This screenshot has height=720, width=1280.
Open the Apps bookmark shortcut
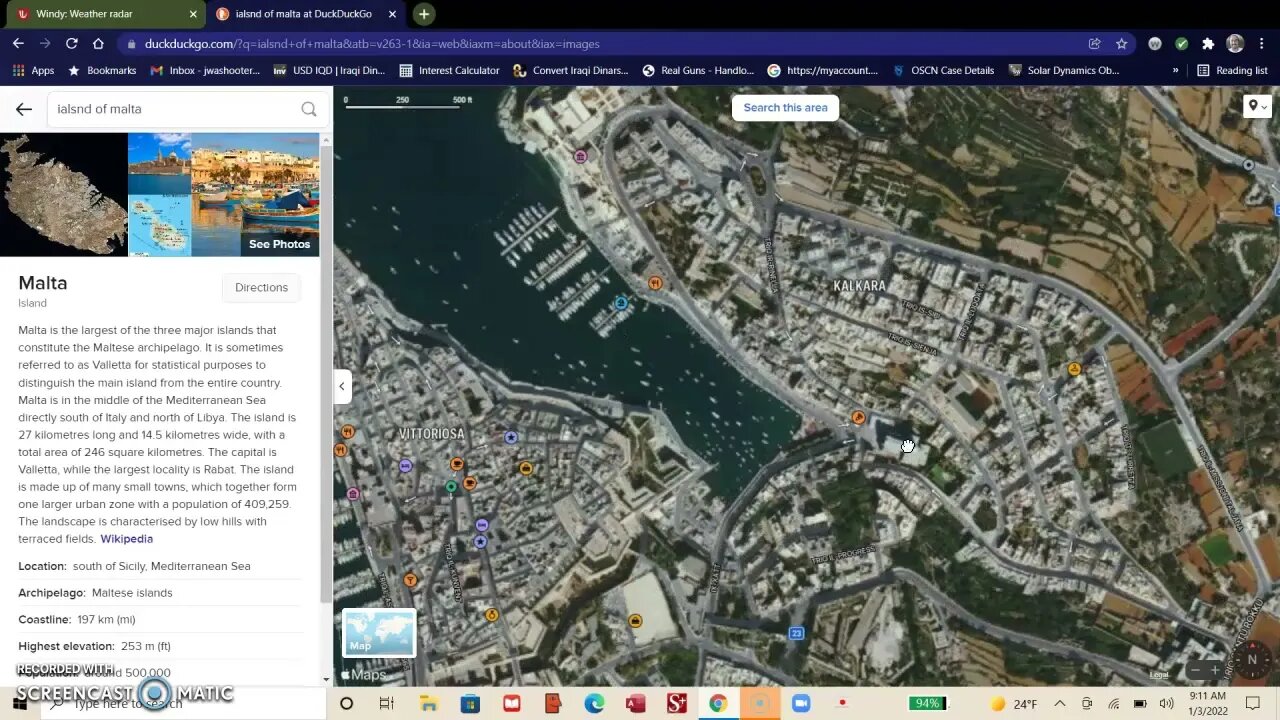(x=33, y=71)
